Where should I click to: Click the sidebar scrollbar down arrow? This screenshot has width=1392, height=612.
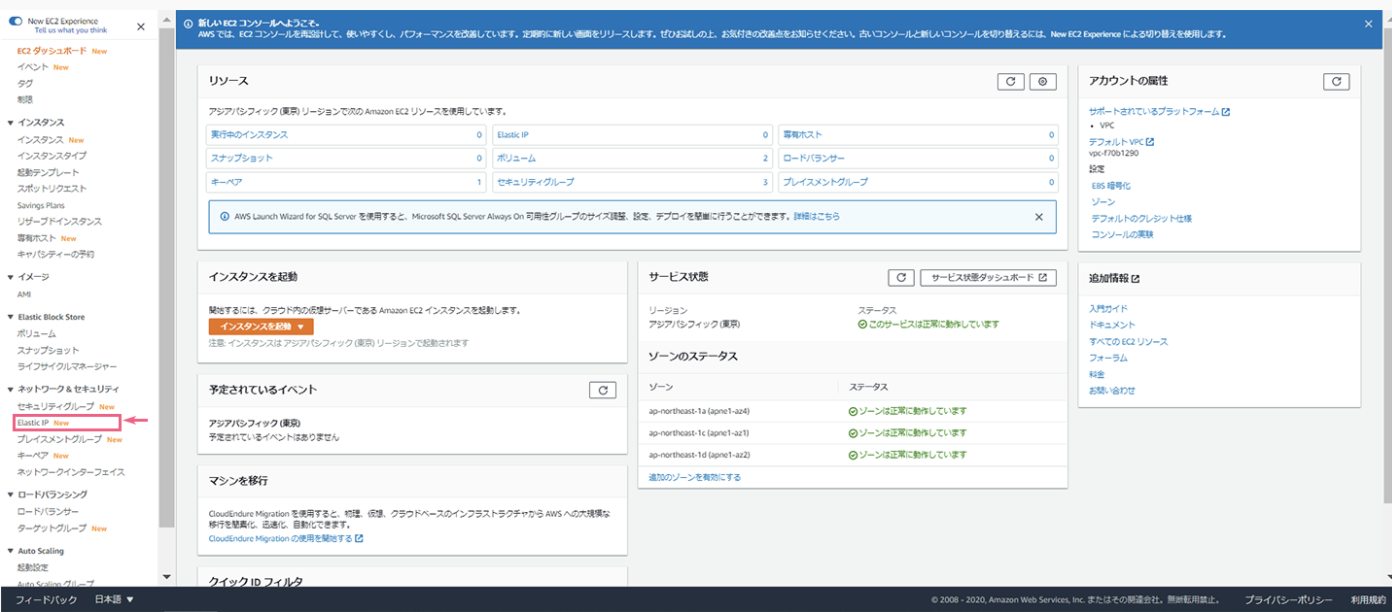pyautogui.click(x=167, y=577)
